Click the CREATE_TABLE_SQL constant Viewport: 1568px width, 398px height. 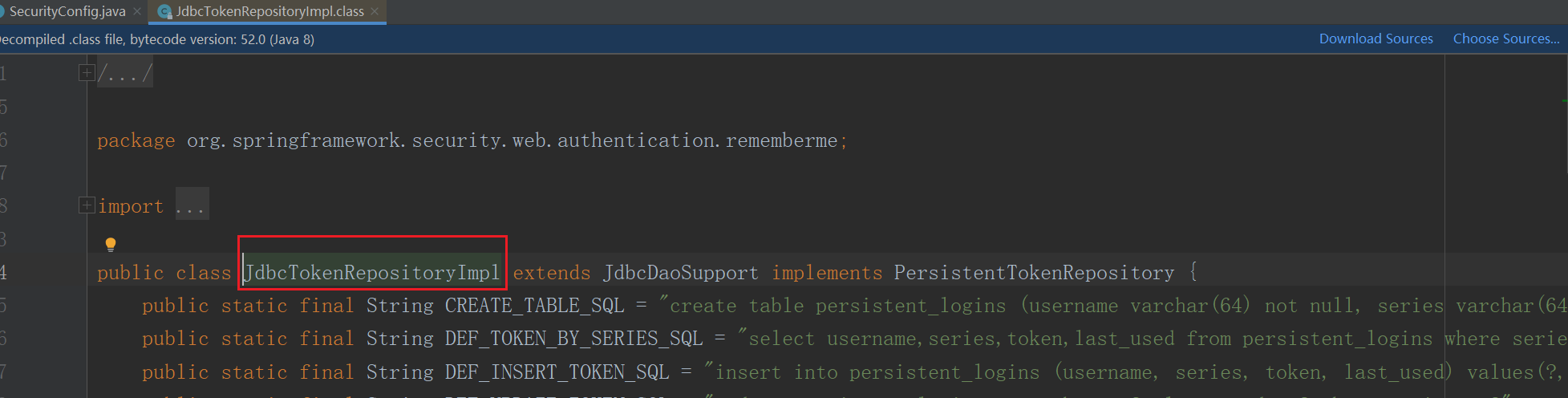[x=534, y=306]
